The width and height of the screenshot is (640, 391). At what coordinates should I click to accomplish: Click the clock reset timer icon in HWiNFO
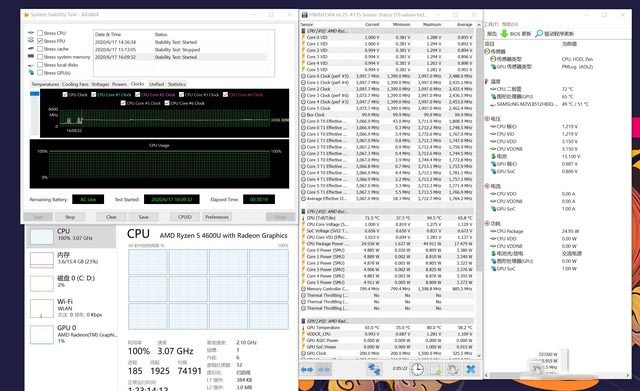click(x=417, y=369)
